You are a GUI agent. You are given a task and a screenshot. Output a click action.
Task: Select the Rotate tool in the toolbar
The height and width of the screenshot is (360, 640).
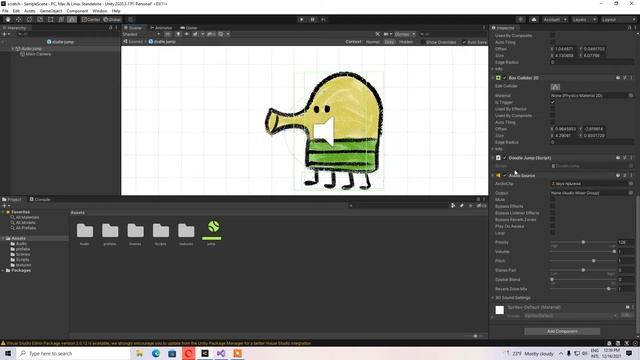tap(29, 20)
